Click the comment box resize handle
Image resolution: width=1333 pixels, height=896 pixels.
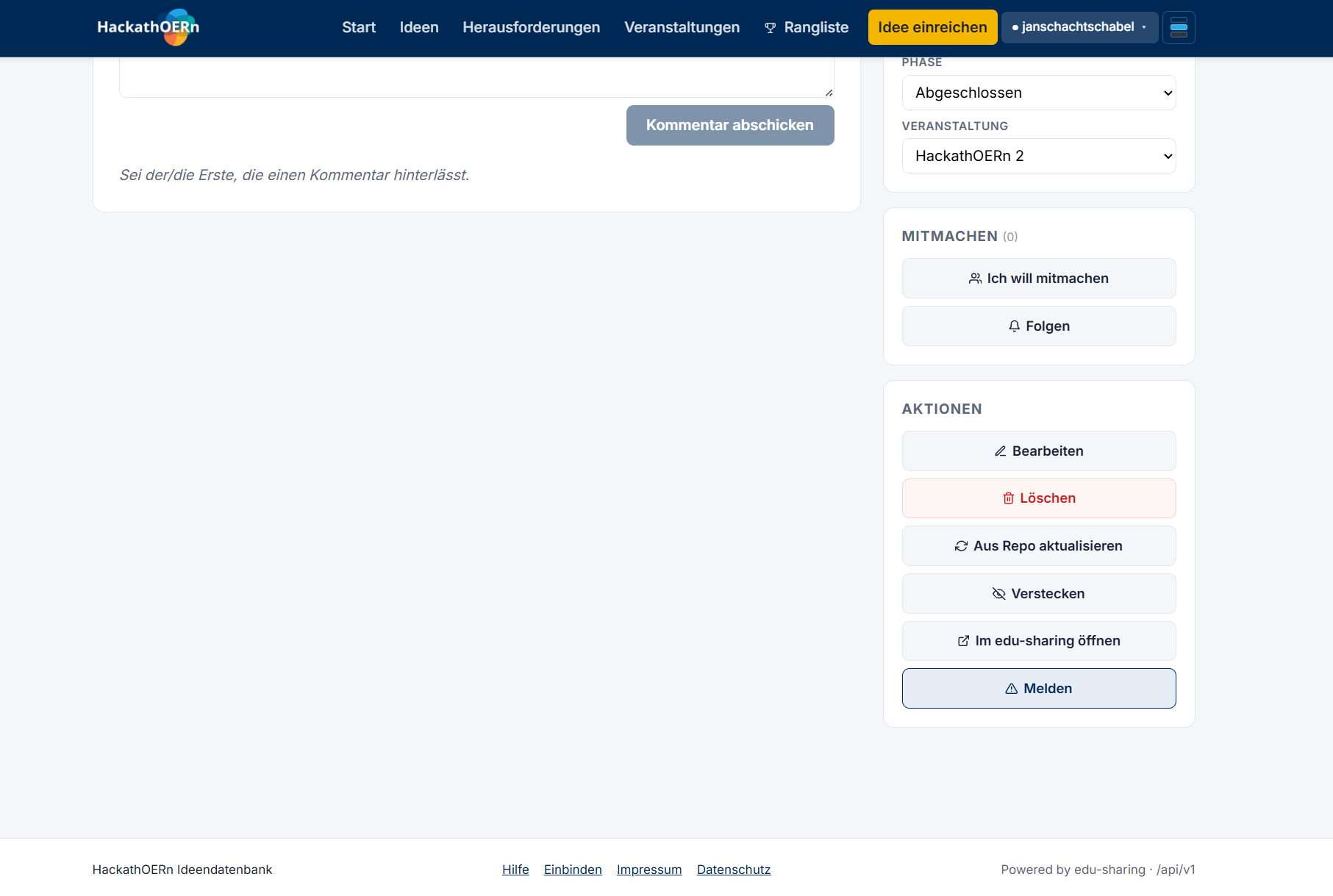pos(829,93)
